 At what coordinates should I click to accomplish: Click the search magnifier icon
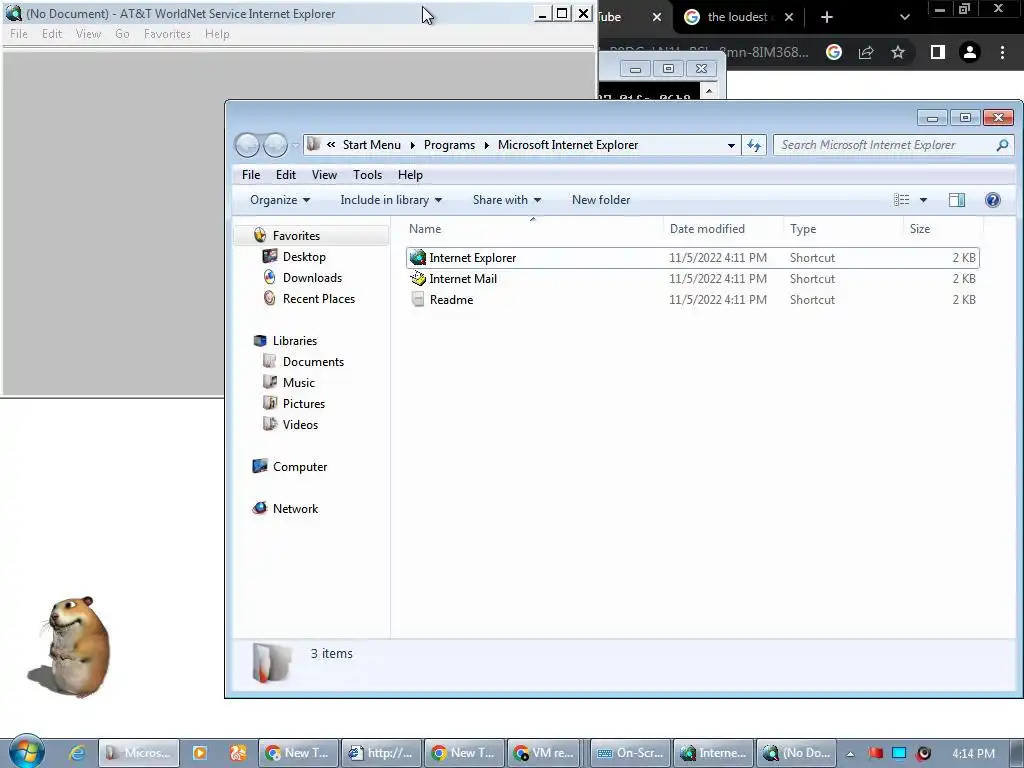click(x=1002, y=145)
